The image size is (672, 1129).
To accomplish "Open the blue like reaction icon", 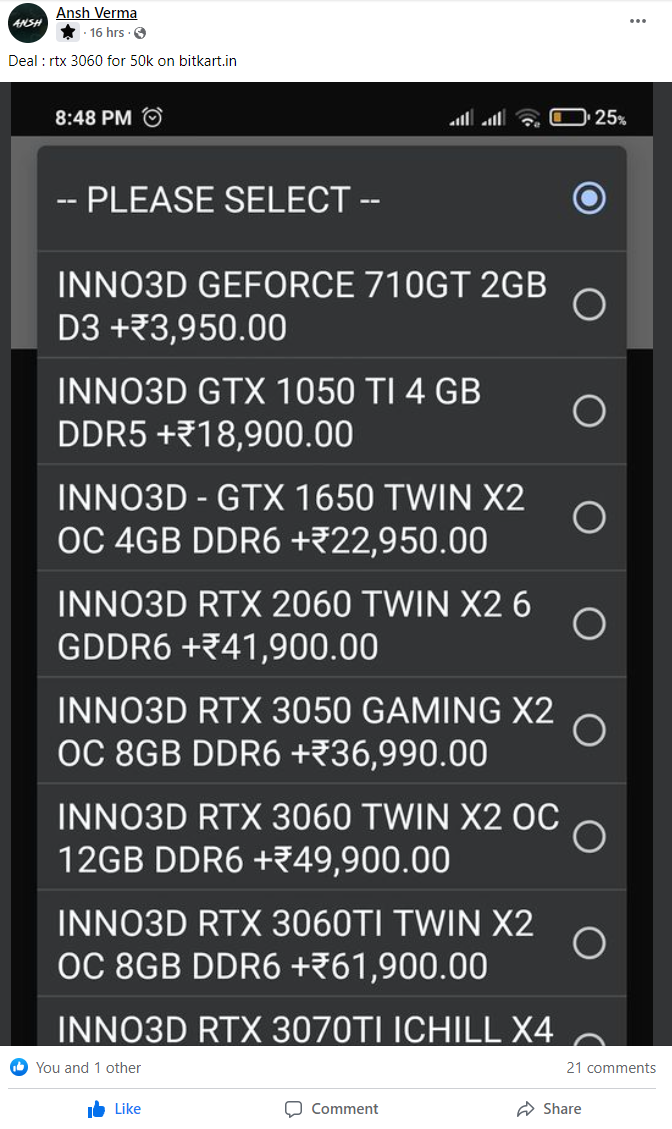I will coord(19,1067).
